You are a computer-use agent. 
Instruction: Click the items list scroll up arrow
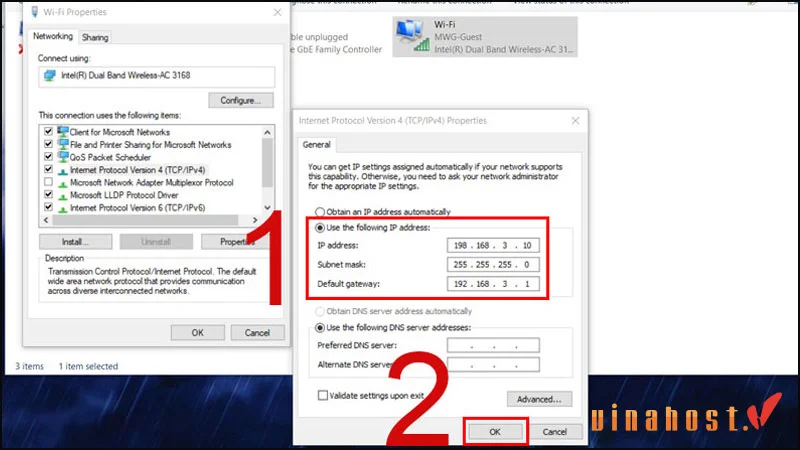[x=267, y=132]
